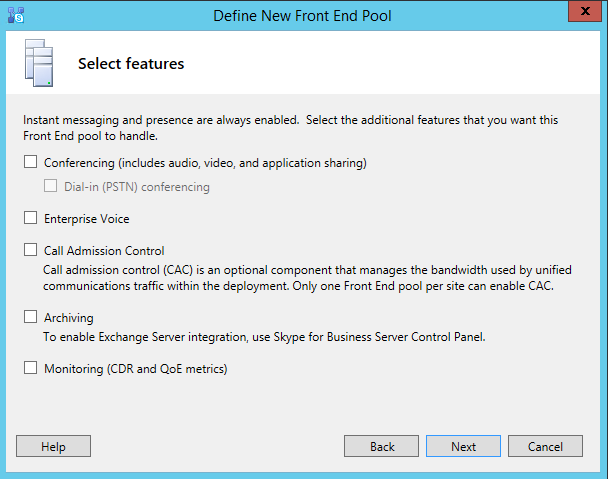This screenshot has width=608, height=479.
Task: Click the server pool icon beside Select features
Action: pyautogui.click(x=38, y=64)
